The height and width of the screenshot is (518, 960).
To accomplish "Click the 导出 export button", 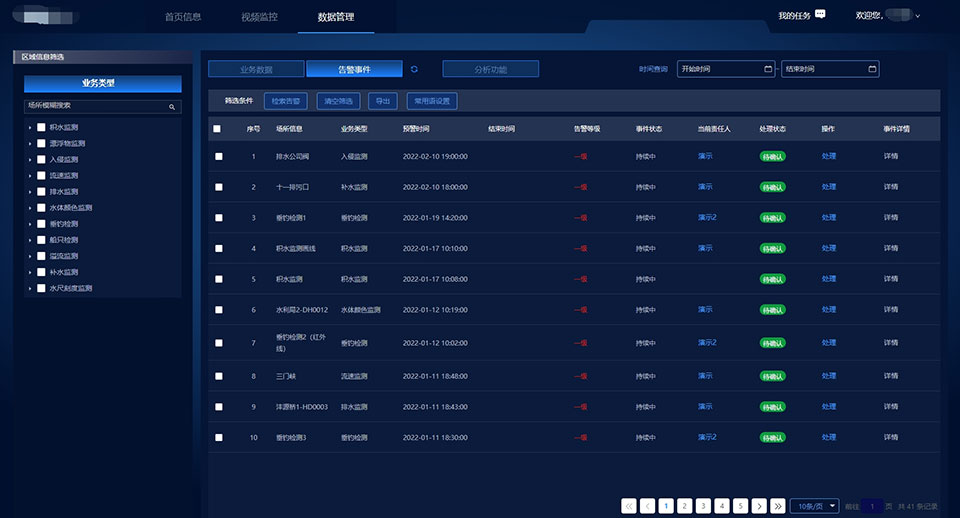I will (382, 101).
